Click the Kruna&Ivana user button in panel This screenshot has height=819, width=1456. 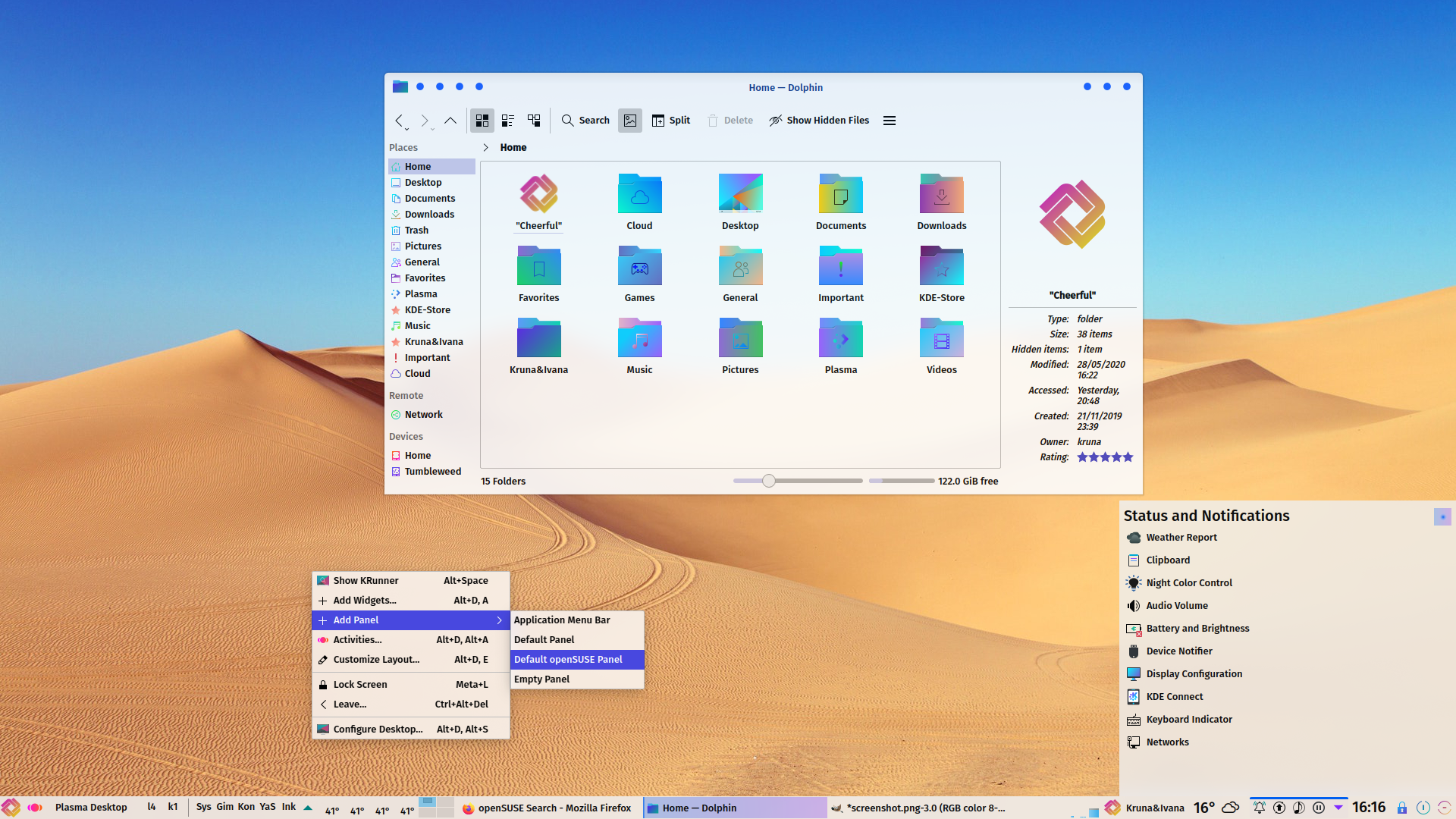(x=1145, y=808)
